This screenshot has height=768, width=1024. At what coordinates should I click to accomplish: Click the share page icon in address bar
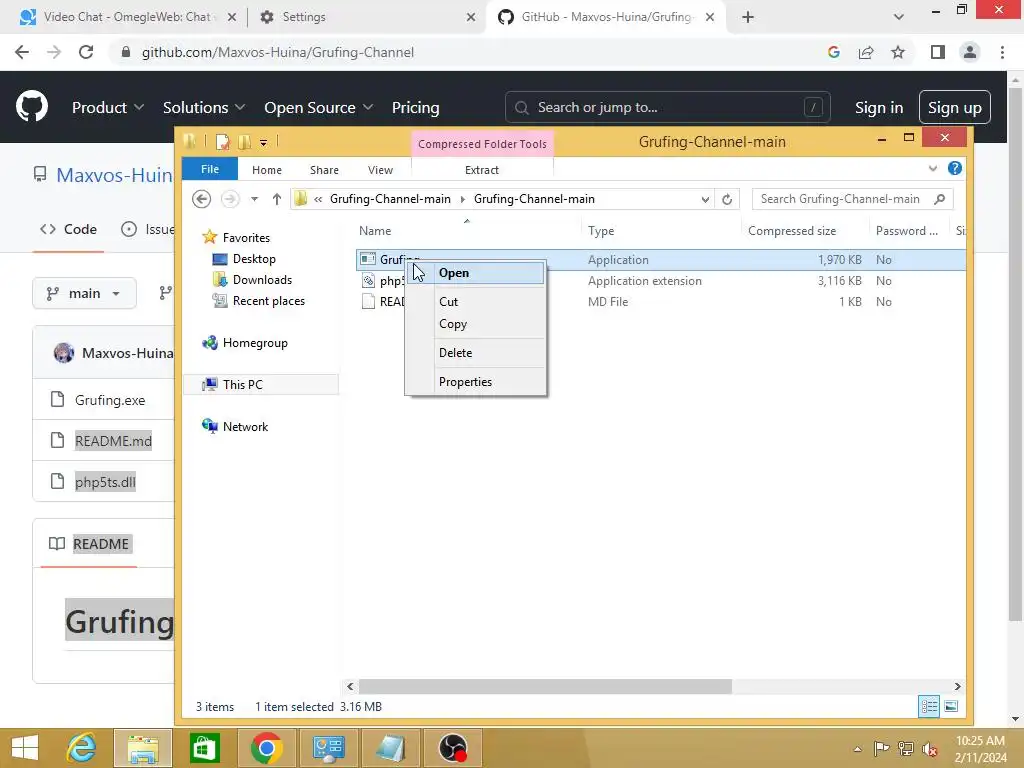coord(866,52)
